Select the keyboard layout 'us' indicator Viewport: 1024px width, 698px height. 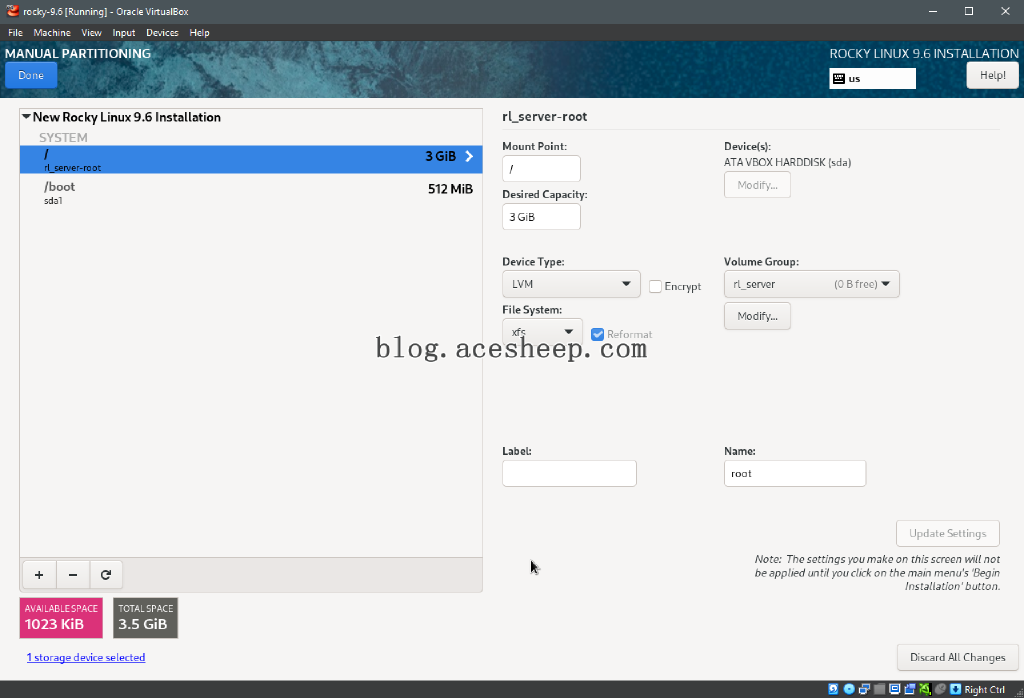pyautogui.click(x=872, y=78)
